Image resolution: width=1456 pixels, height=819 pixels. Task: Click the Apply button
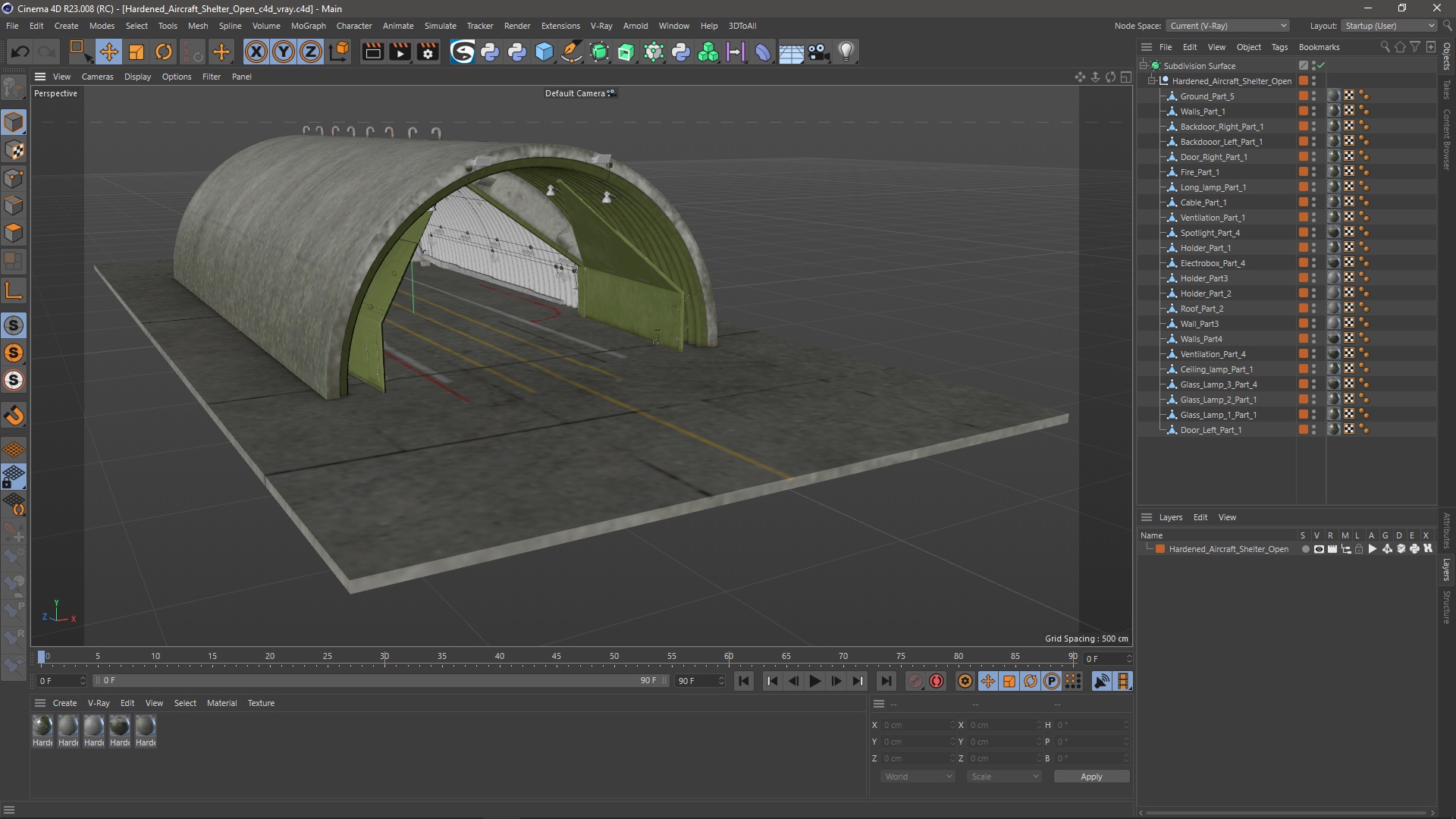(1091, 777)
